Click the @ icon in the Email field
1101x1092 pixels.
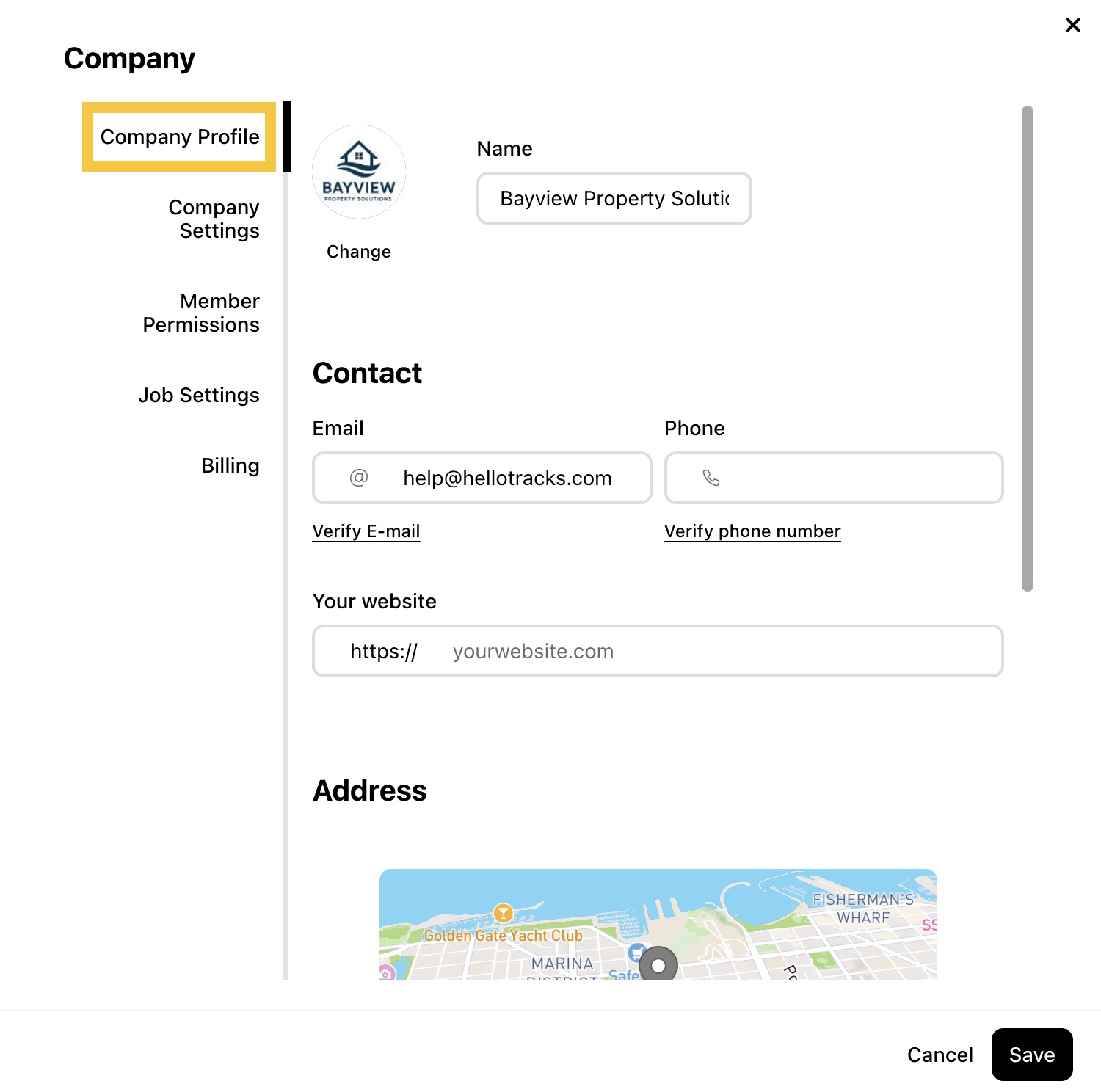tap(359, 478)
